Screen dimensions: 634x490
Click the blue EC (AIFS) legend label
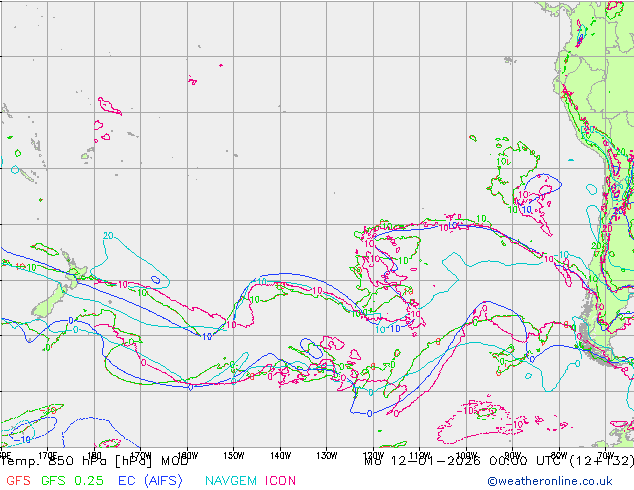[x=150, y=481]
